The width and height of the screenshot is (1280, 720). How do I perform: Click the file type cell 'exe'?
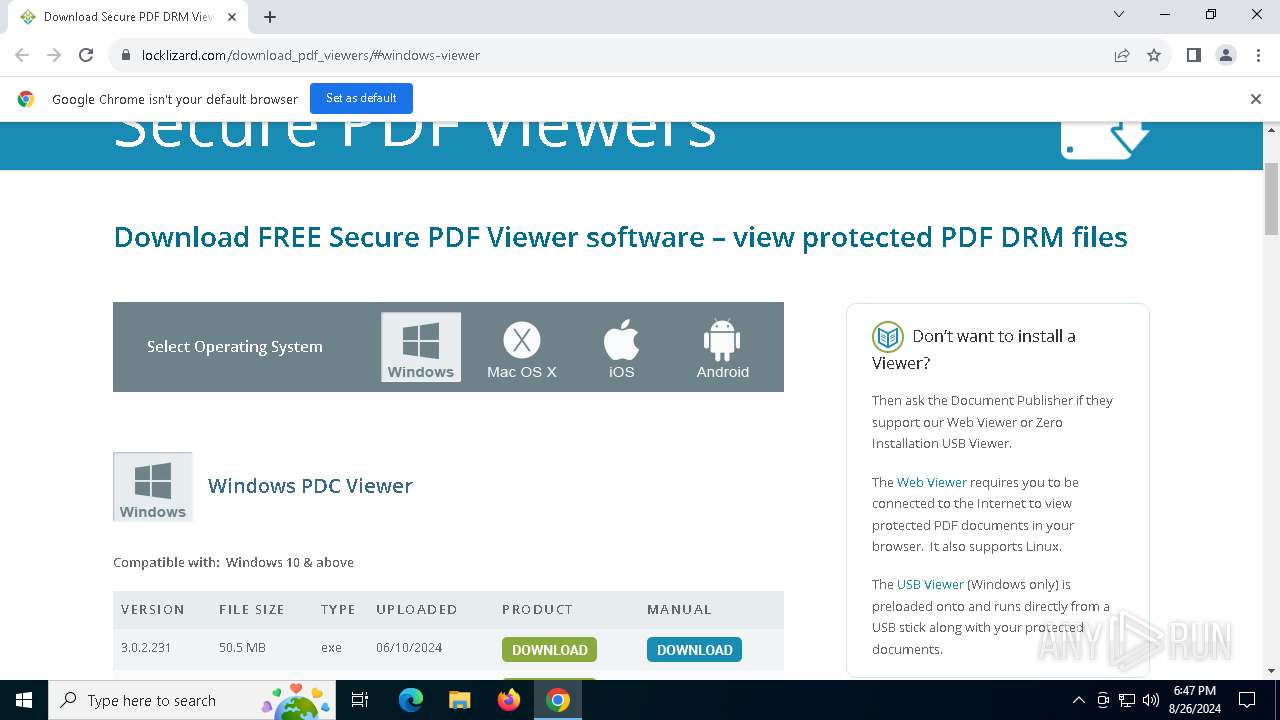coord(331,648)
